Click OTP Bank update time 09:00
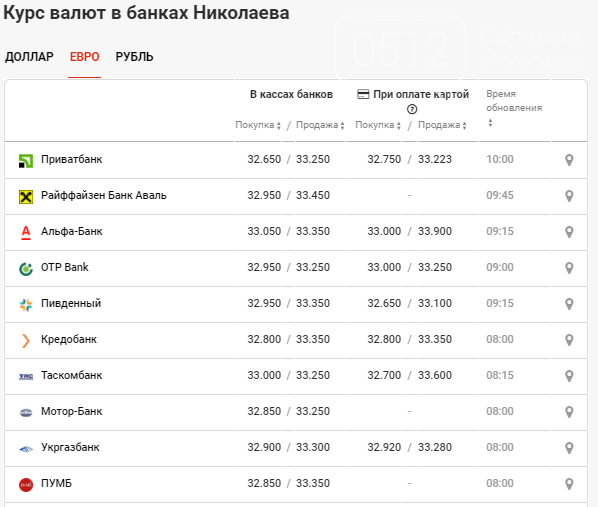Viewport: 598px width, 507px height. pos(500,267)
